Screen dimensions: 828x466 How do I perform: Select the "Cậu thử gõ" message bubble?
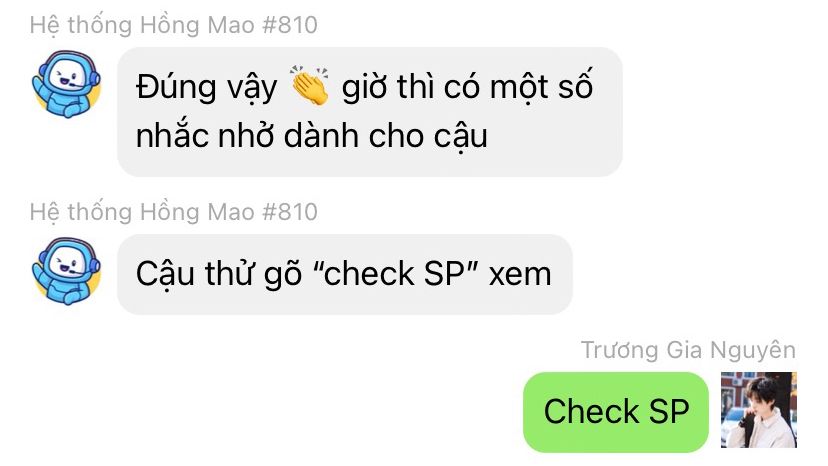pyautogui.click(x=345, y=274)
